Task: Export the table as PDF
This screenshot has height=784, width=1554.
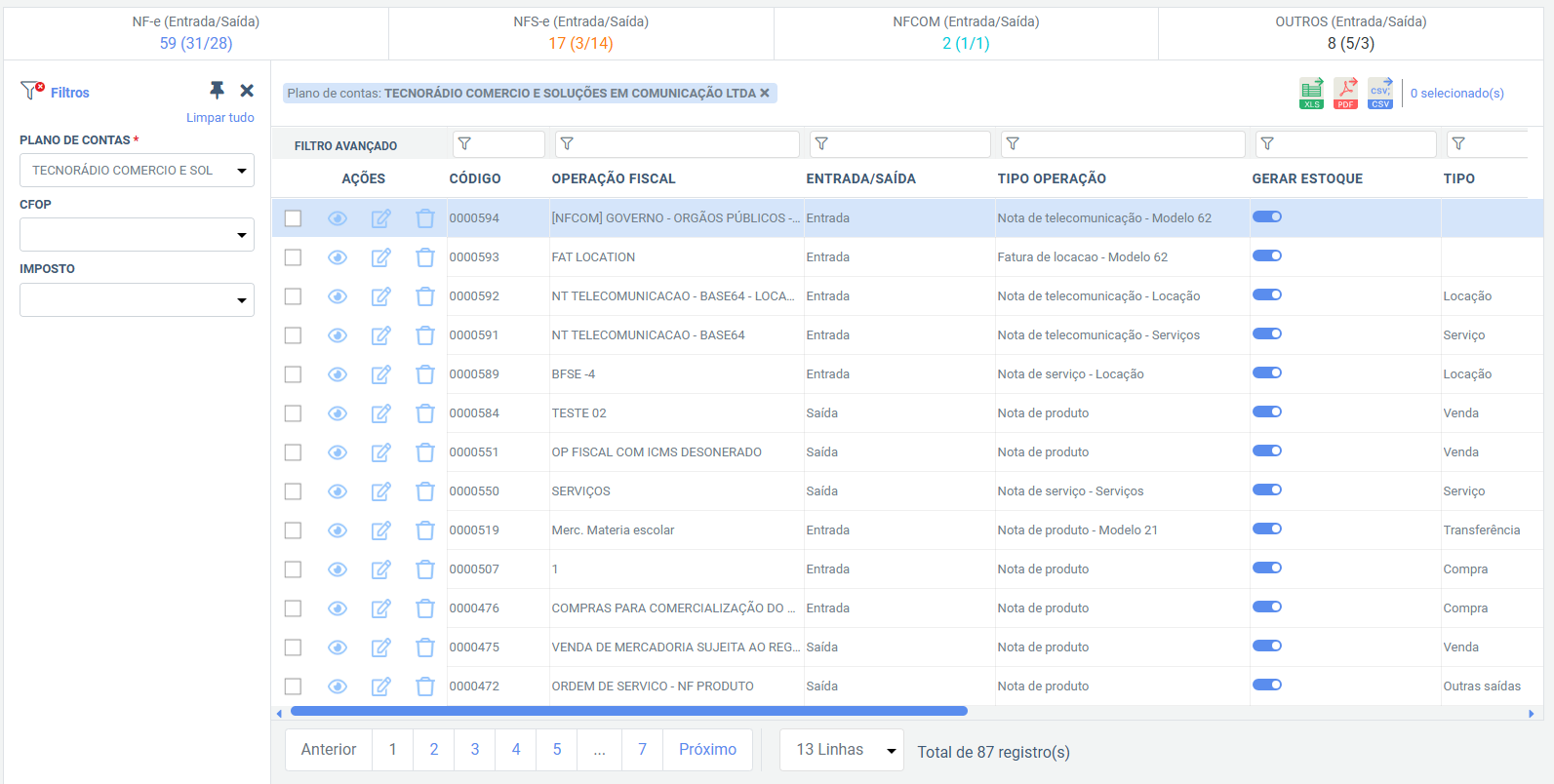Action: click(x=1346, y=93)
